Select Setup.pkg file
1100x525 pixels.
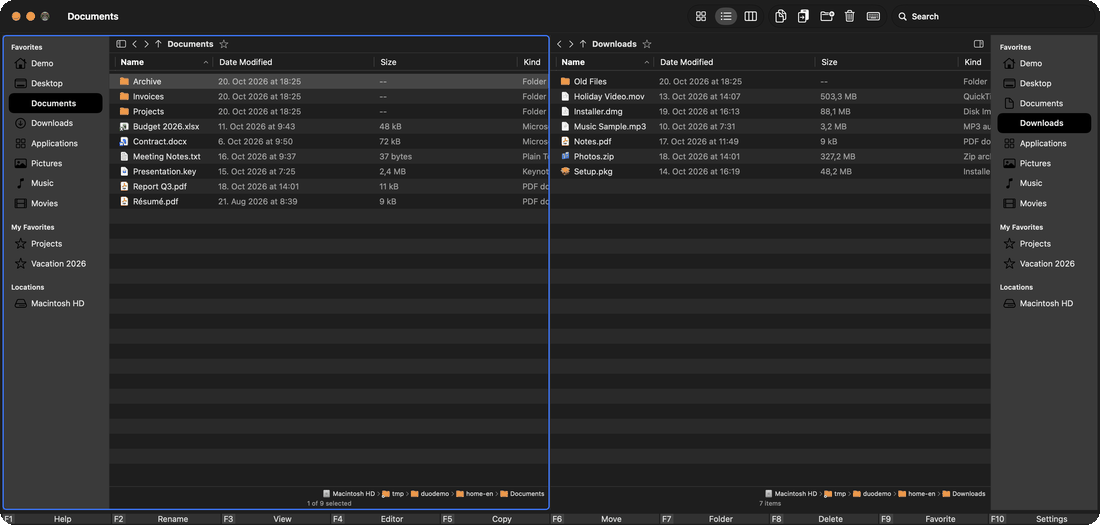(770, 171)
